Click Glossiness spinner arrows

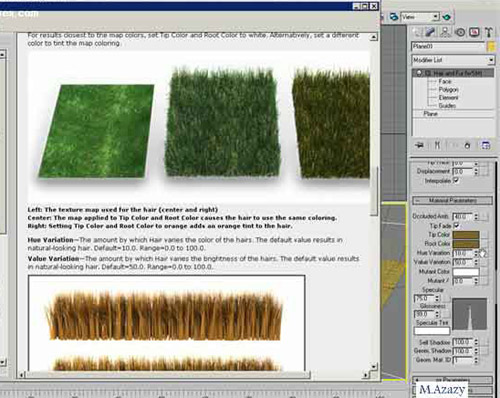[438, 314]
